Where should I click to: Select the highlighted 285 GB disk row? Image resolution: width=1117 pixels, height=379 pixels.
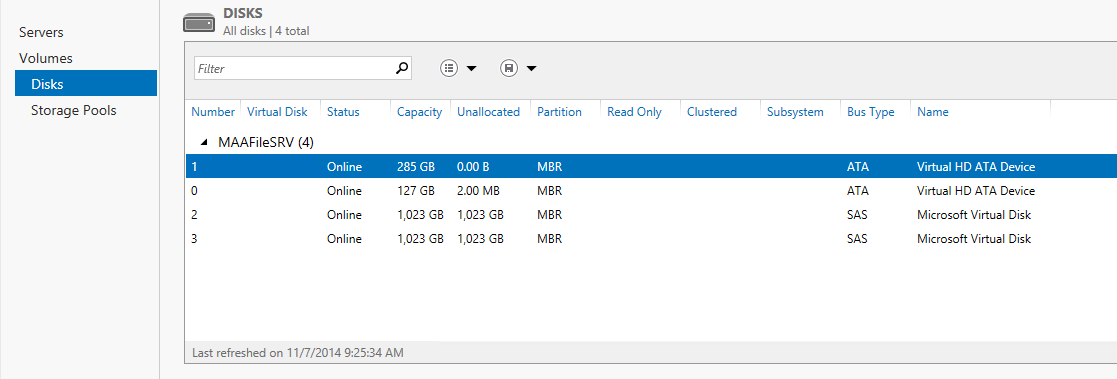click(x=650, y=167)
